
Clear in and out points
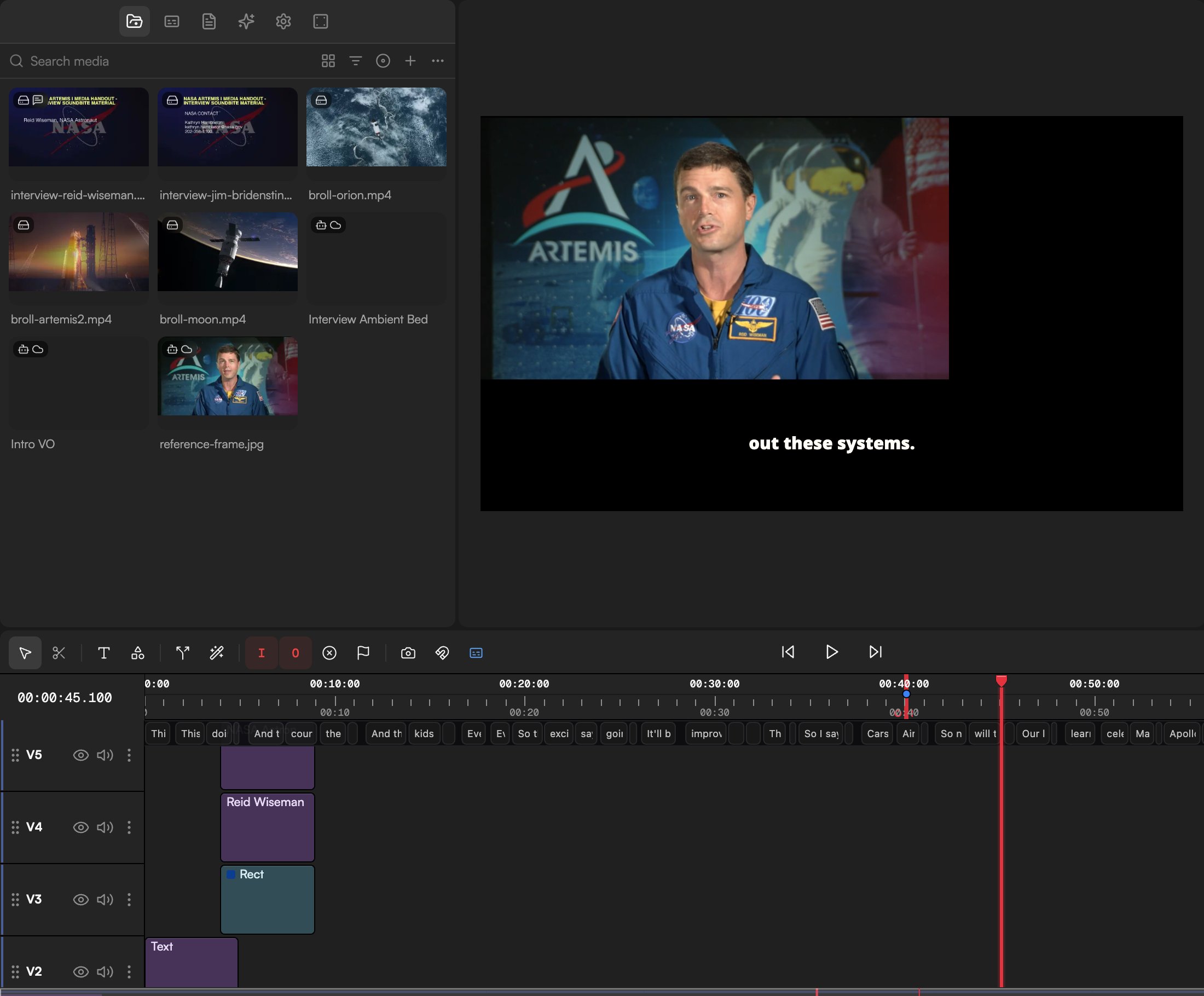(x=329, y=652)
